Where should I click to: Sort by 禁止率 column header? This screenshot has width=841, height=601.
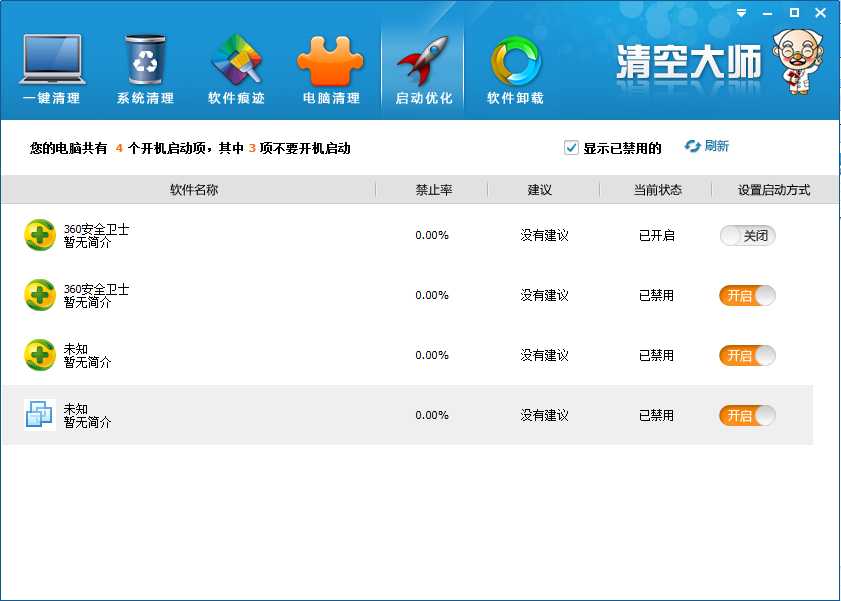pyautogui.click(x=434, y=189)
